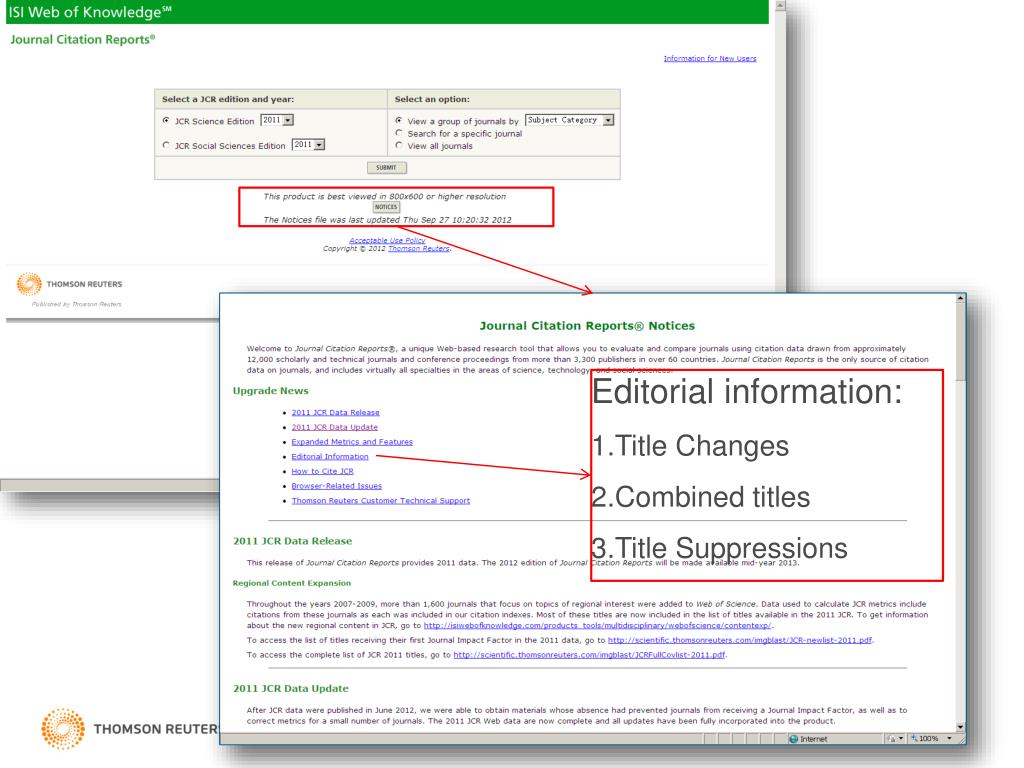The image size is (1024, 768).
Task: Click the Thomson Reuters logo in JCR window
Action: point(69,284)
